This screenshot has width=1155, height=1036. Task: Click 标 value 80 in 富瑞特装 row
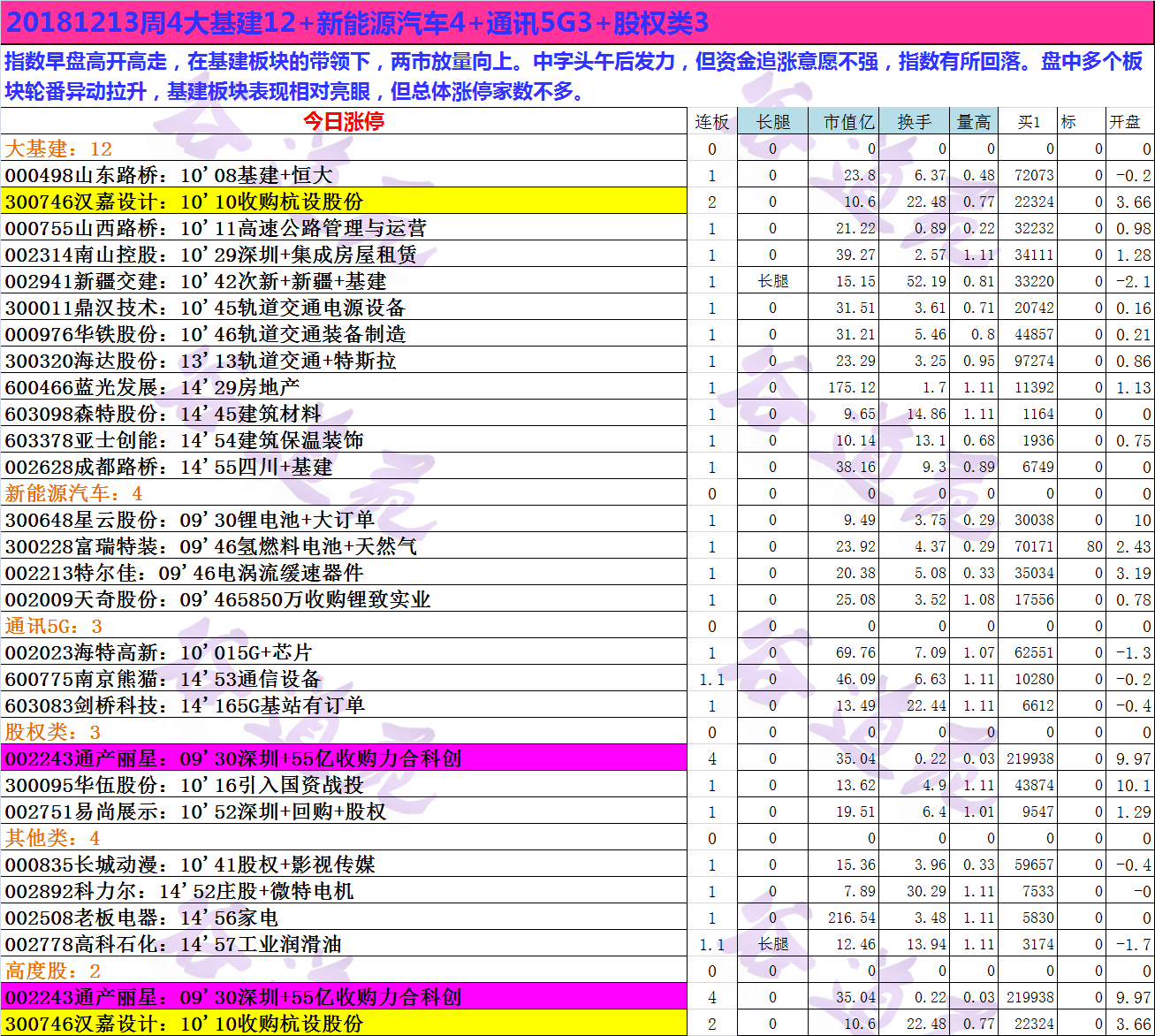pyautogui.click(x=1082, y=545)
